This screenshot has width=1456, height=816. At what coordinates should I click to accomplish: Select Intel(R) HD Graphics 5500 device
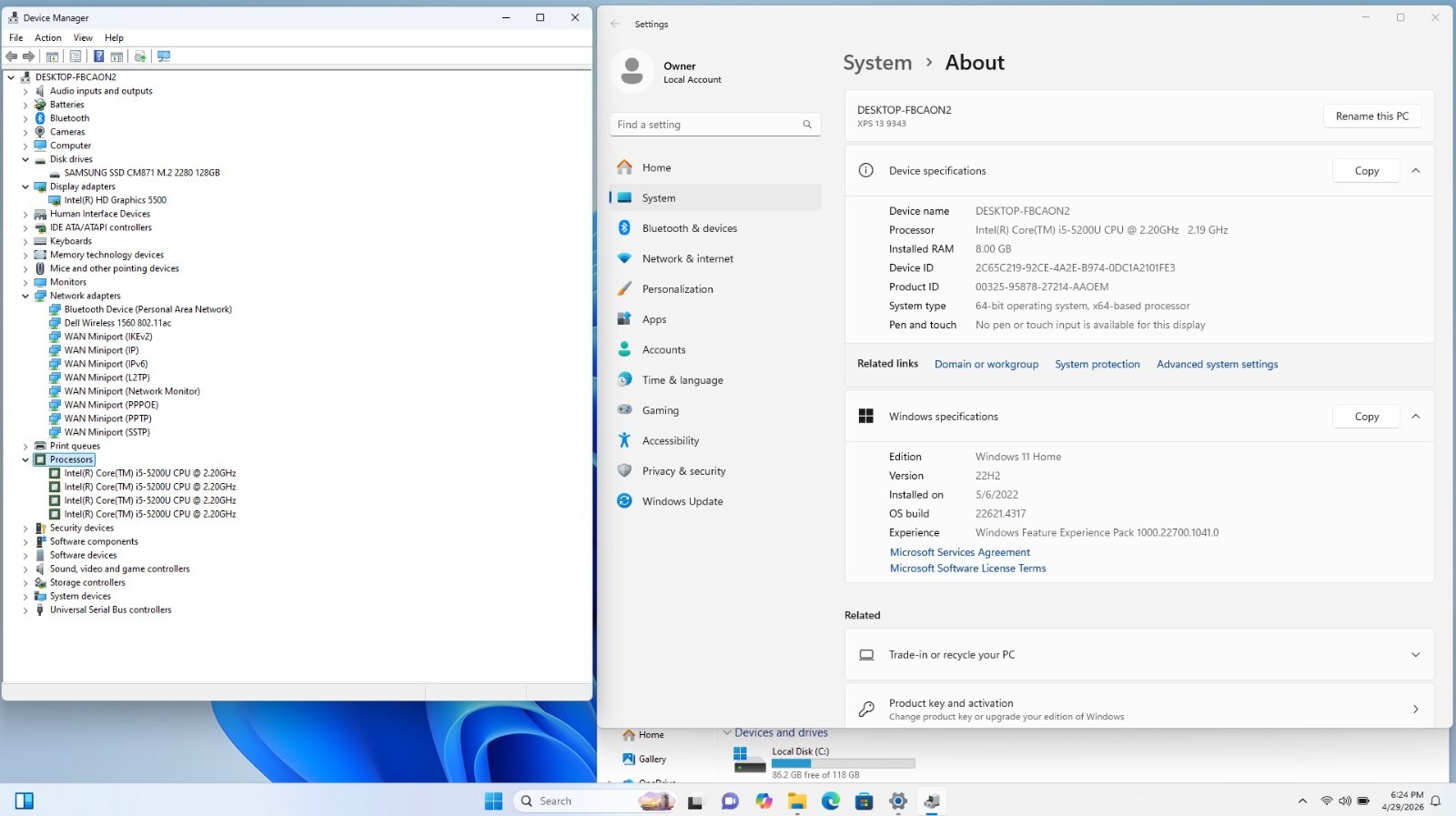pos(115,200)
